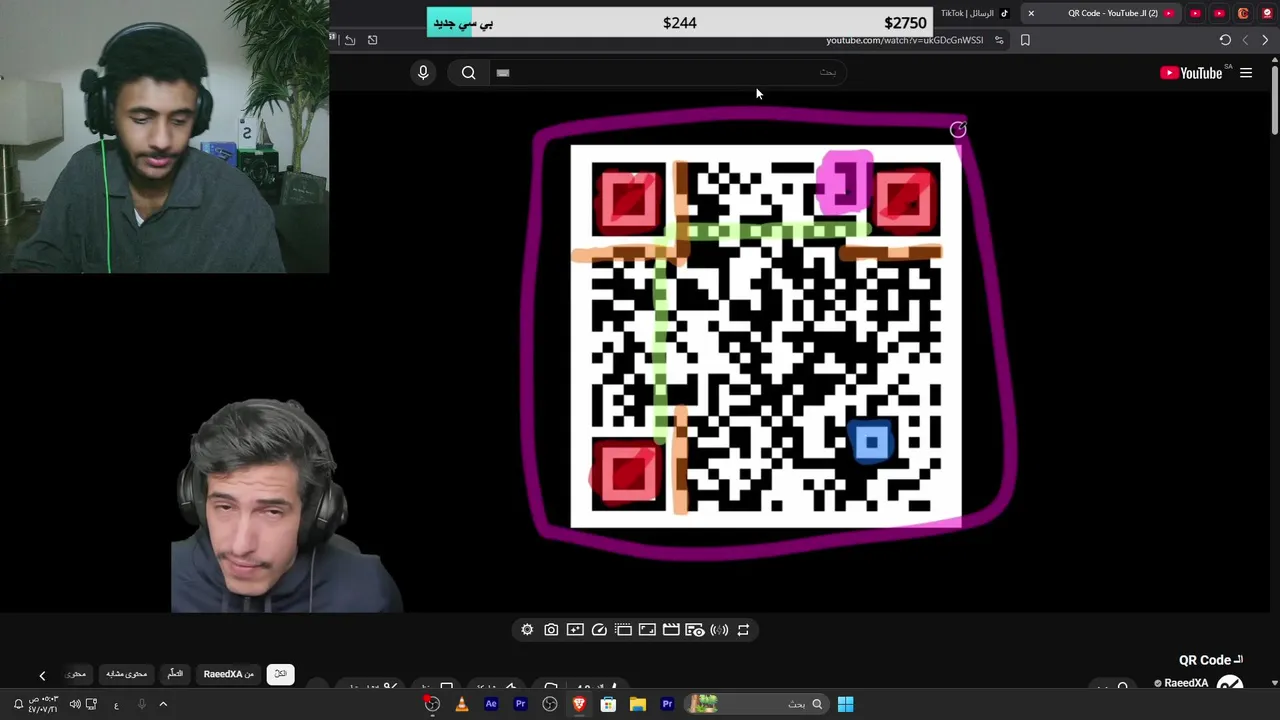Image resolution: width=1280 pixels, height=720 pixels.
Task: Open the video player settings gear
Action: (527, 630)
